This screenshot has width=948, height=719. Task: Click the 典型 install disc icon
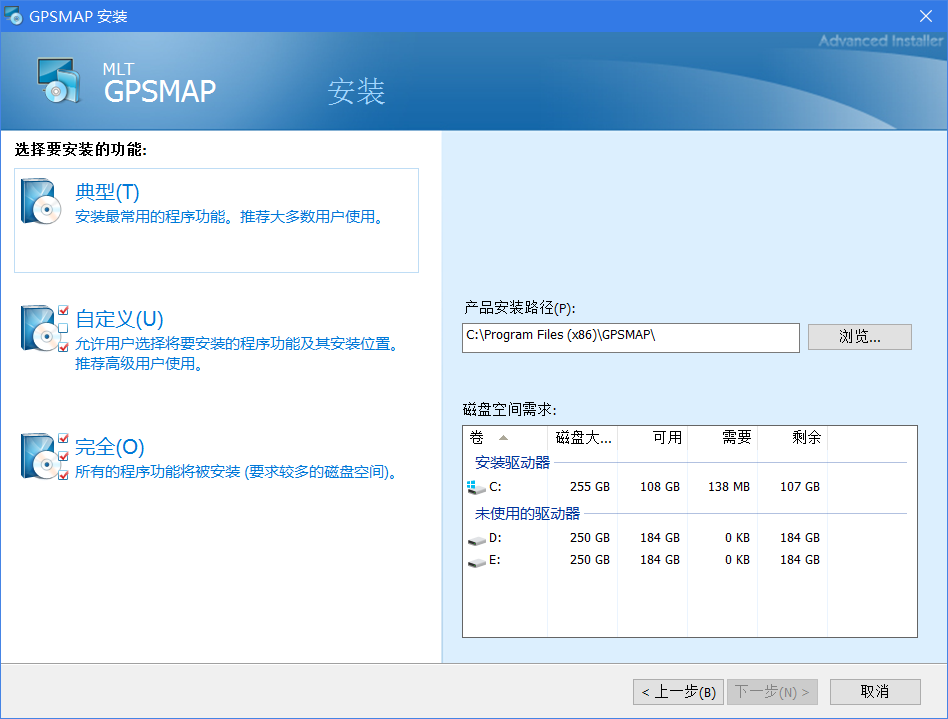[x=41, y=201]
